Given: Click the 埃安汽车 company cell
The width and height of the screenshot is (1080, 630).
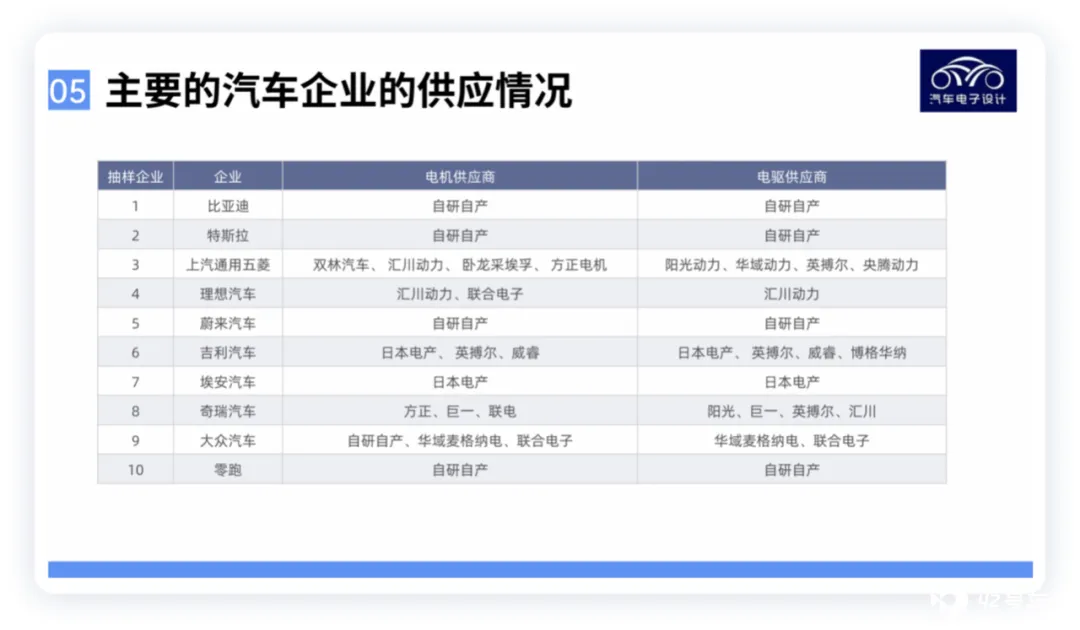Looking at the screenshot, I should tap(228, 381).
